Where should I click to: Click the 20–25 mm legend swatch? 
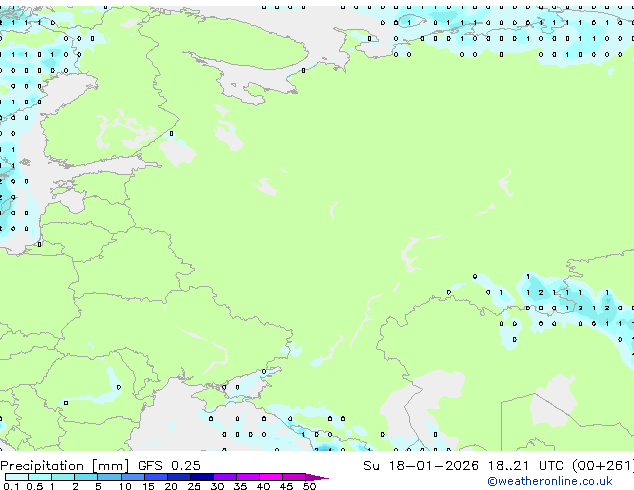[x=179, y=477]
